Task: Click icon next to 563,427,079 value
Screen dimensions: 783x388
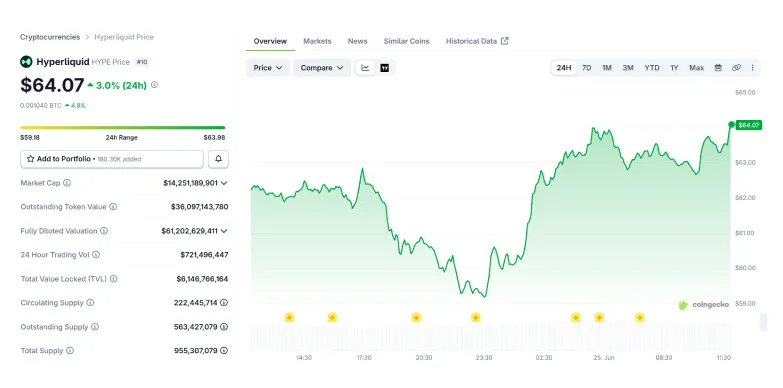Action: point(224,327)
